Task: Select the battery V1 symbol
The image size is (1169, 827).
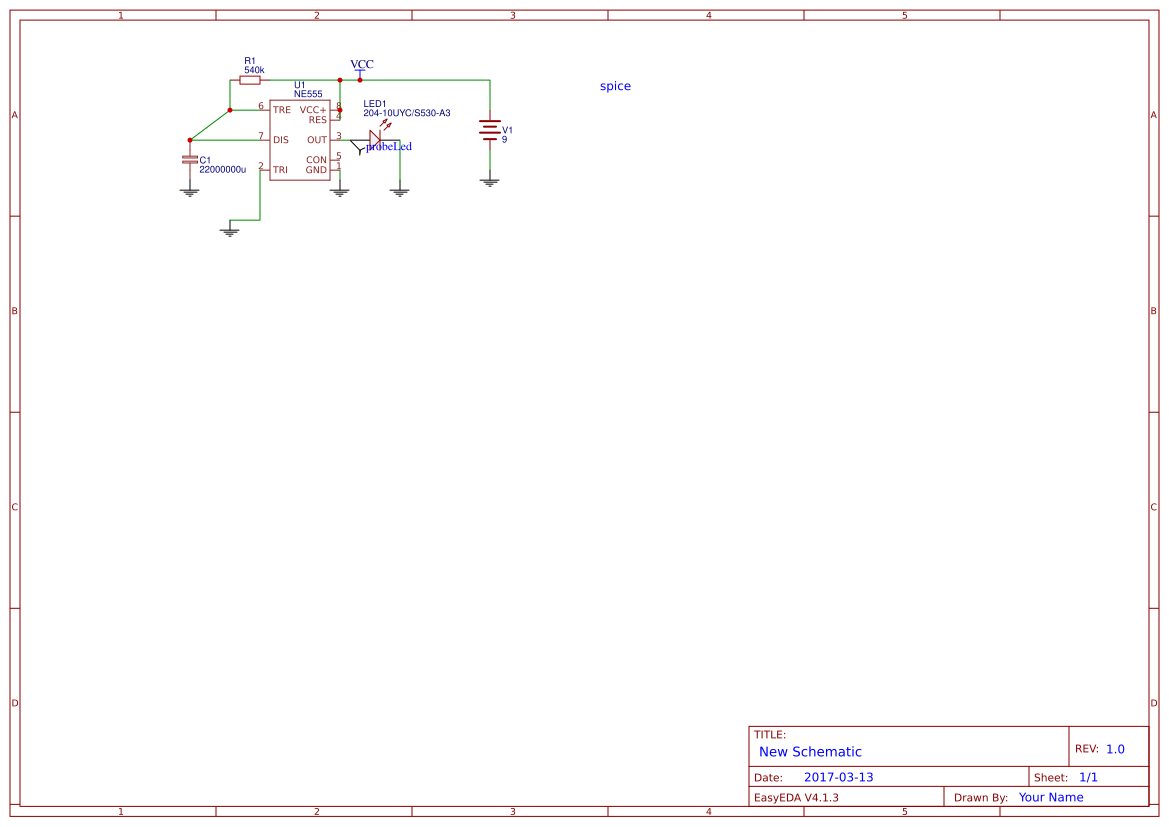Action: (489, 131)
